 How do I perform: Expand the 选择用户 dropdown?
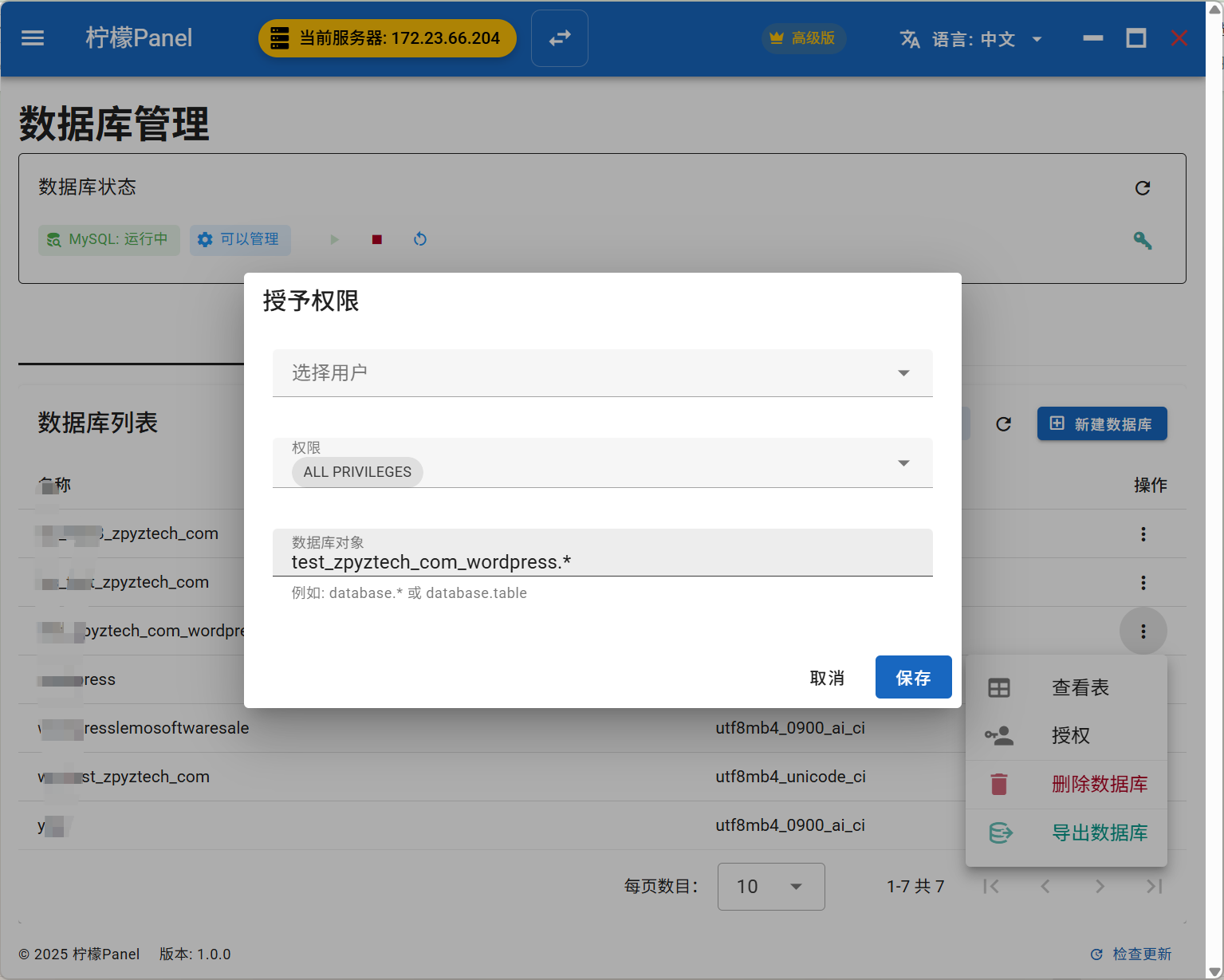tap(602, 373)
